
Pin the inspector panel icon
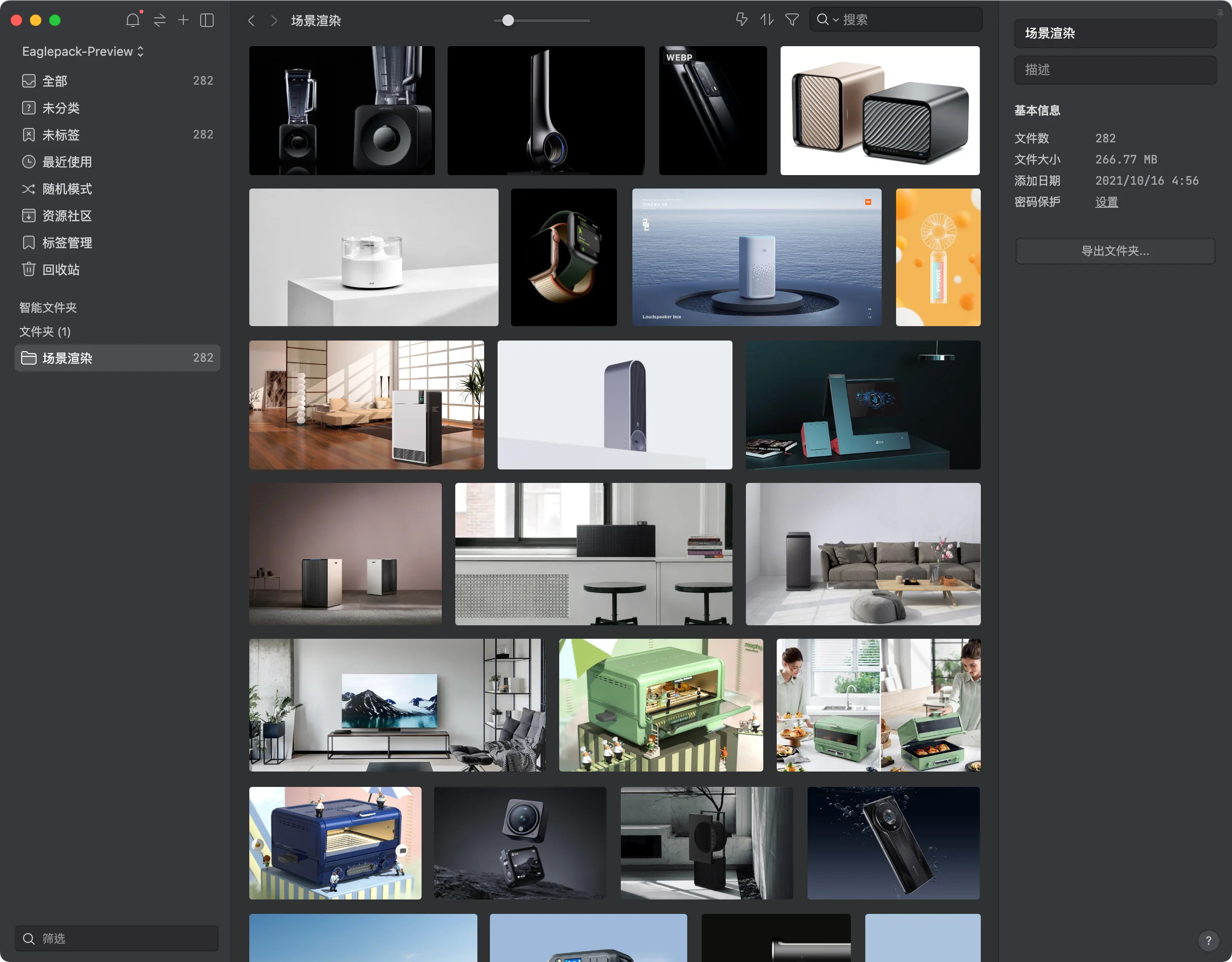[x=1220, y=13]
